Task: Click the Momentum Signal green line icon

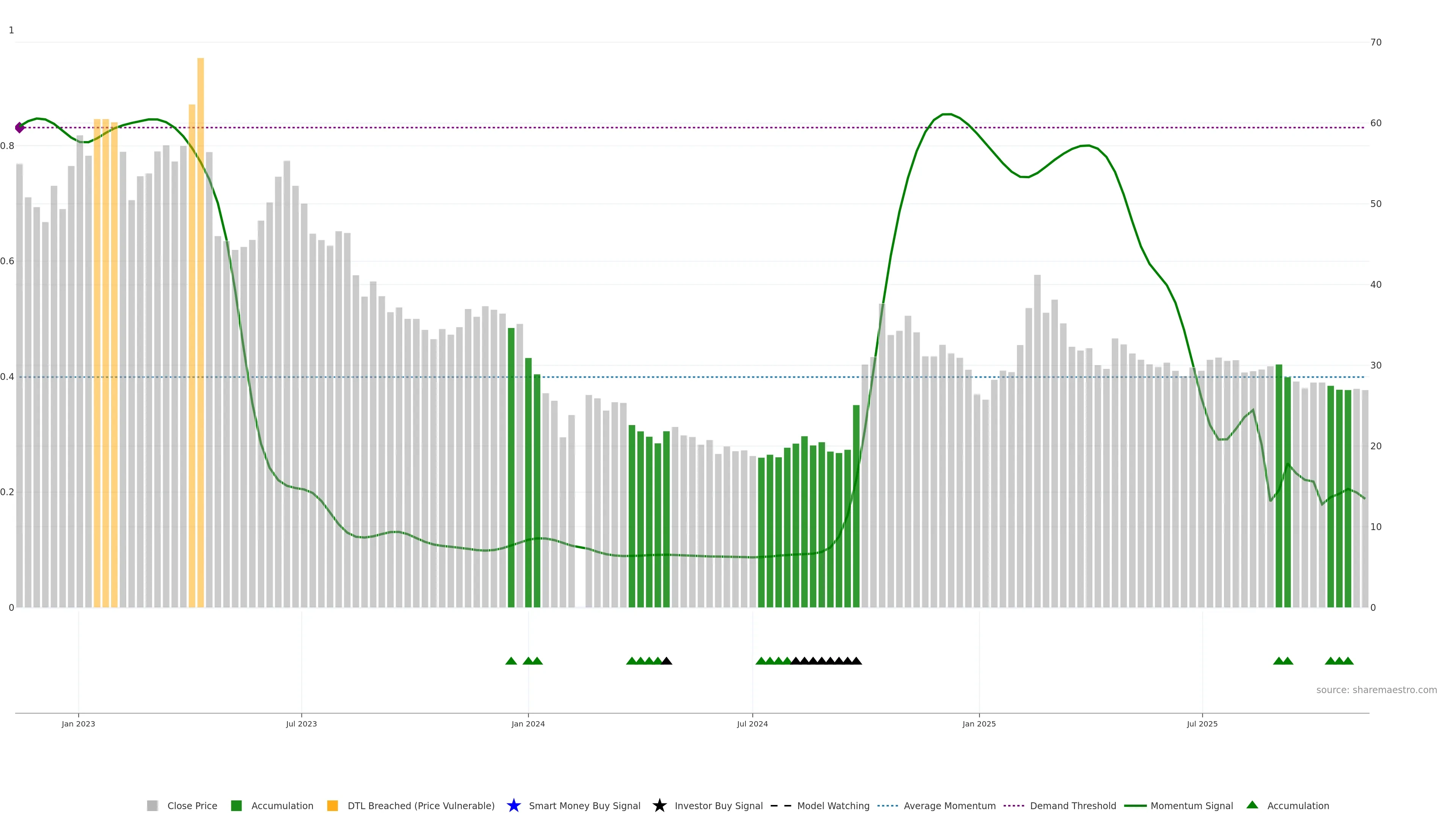Action: (1135, 805)
